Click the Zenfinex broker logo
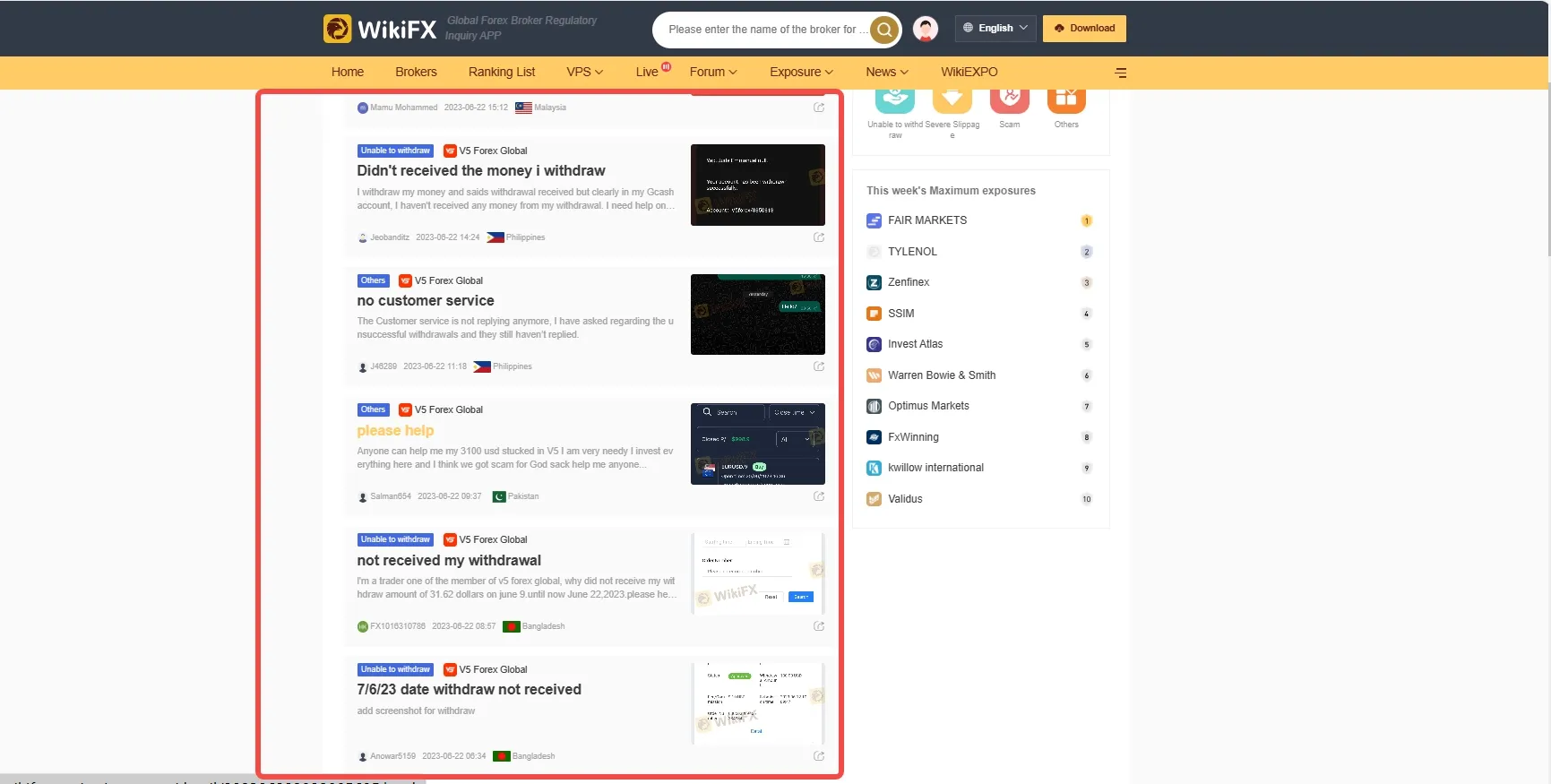This screenshot has width=1551, height=784. pyautogui.click(x=875, y=282)
